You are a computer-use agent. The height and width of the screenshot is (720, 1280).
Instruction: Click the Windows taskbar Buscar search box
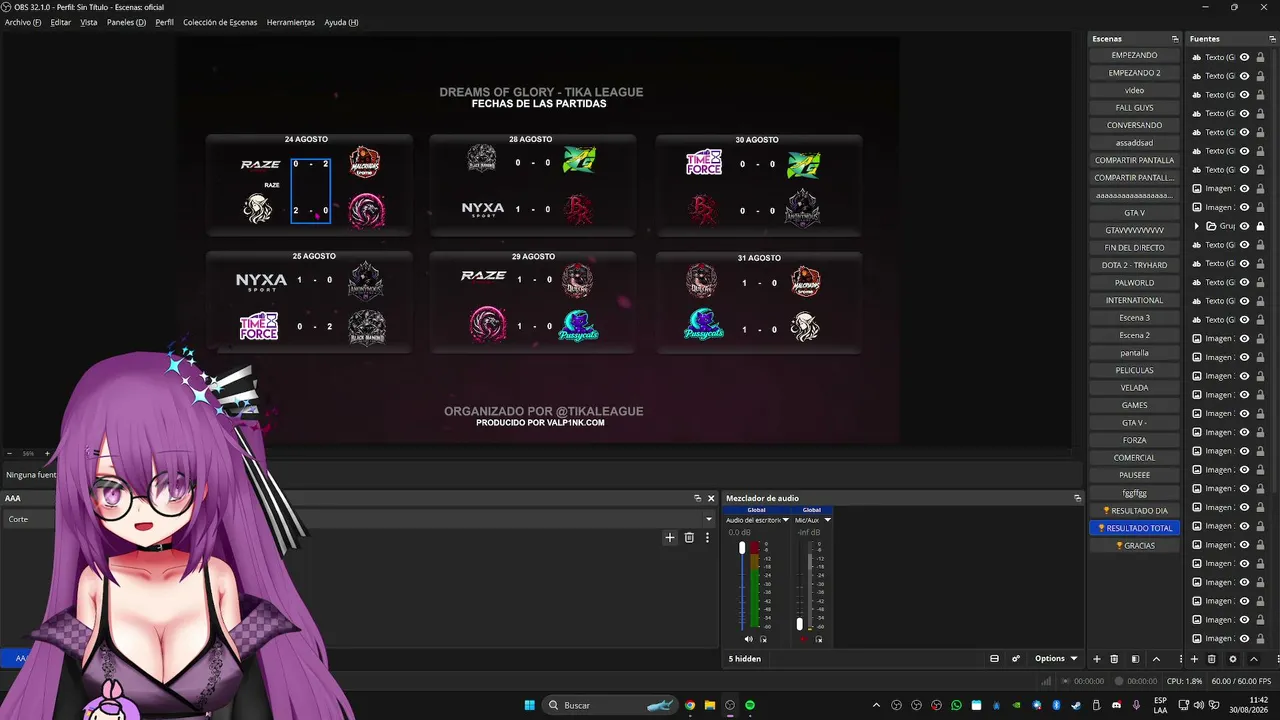pos(610,705)
